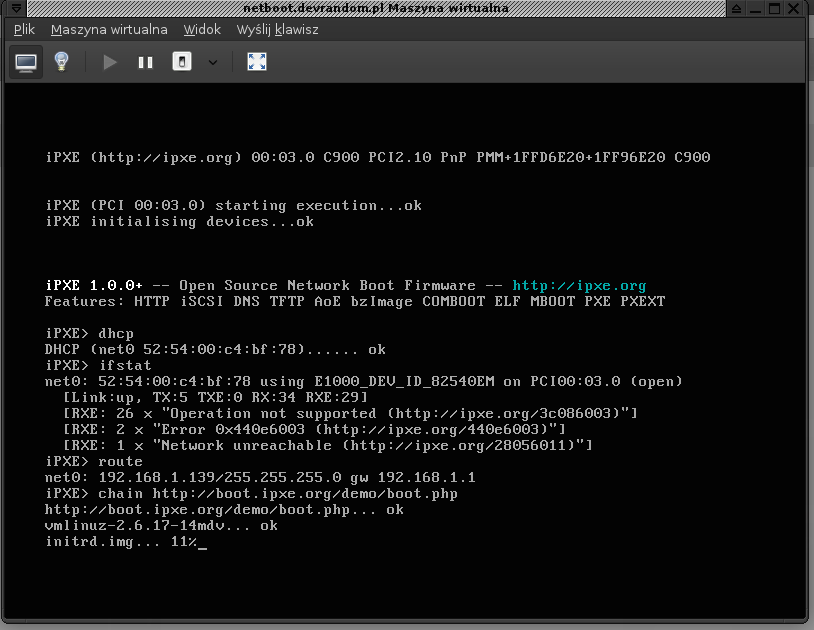Pause the virtual machine
This screenshot has width=814, height=630.
point(145,62)
